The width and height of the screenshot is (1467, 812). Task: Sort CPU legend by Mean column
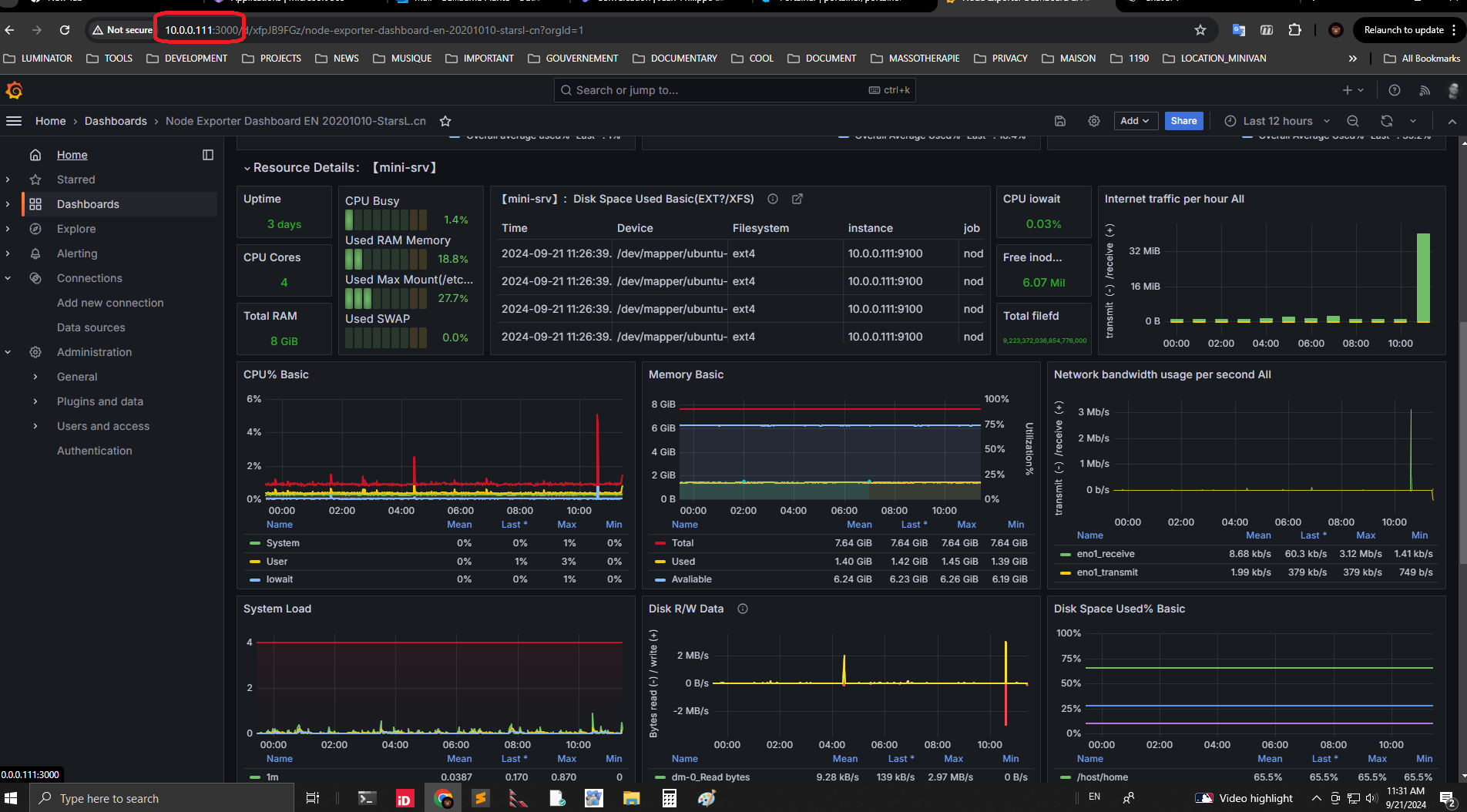click(459, 525)
